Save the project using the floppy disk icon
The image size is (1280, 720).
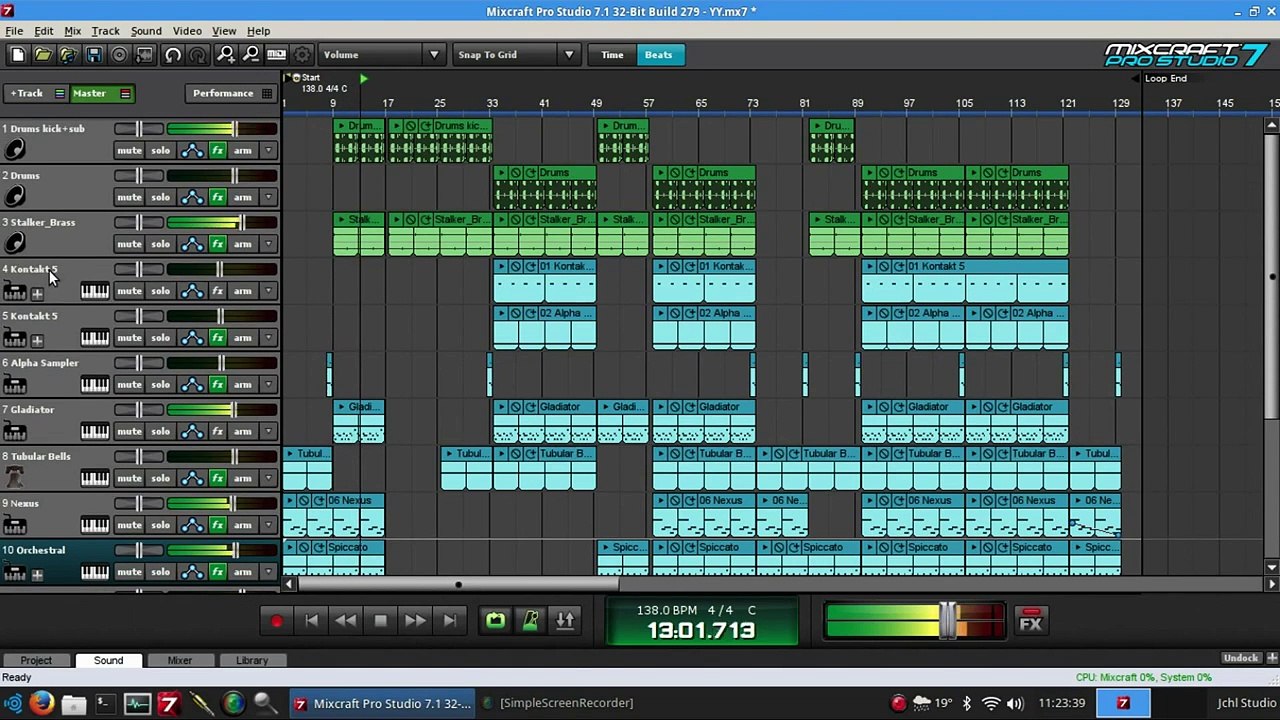[x=94, y=55]
